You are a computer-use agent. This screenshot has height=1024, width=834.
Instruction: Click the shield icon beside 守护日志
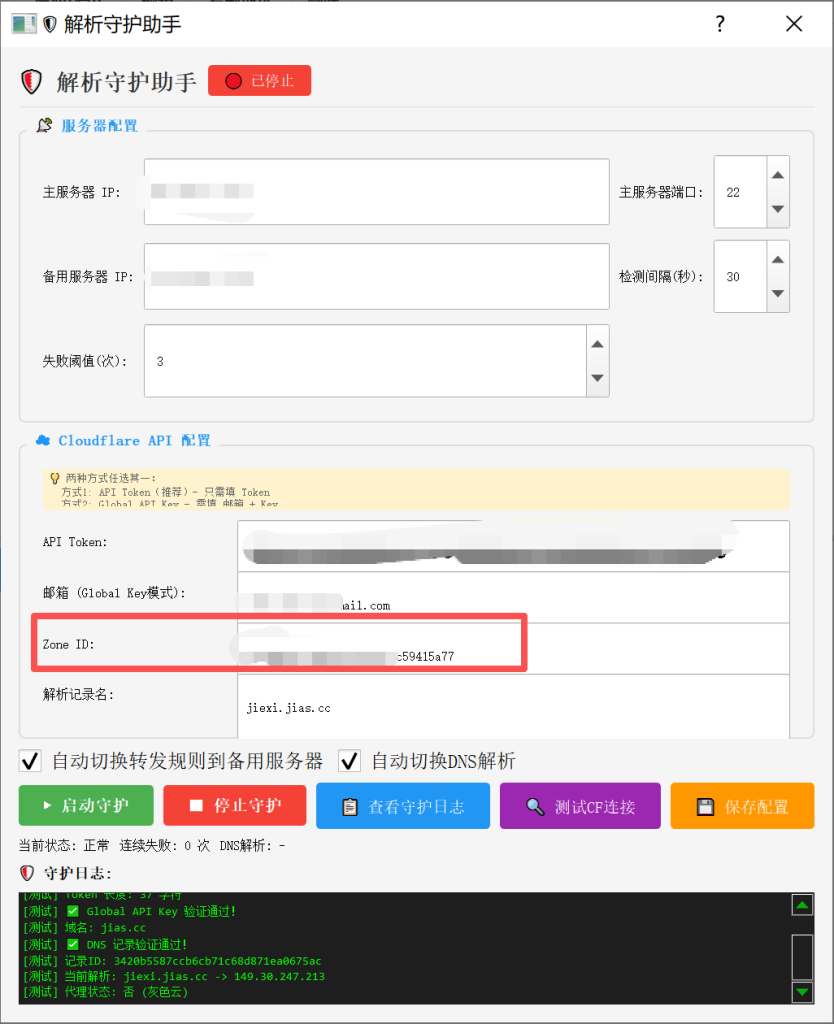[27, 873]
